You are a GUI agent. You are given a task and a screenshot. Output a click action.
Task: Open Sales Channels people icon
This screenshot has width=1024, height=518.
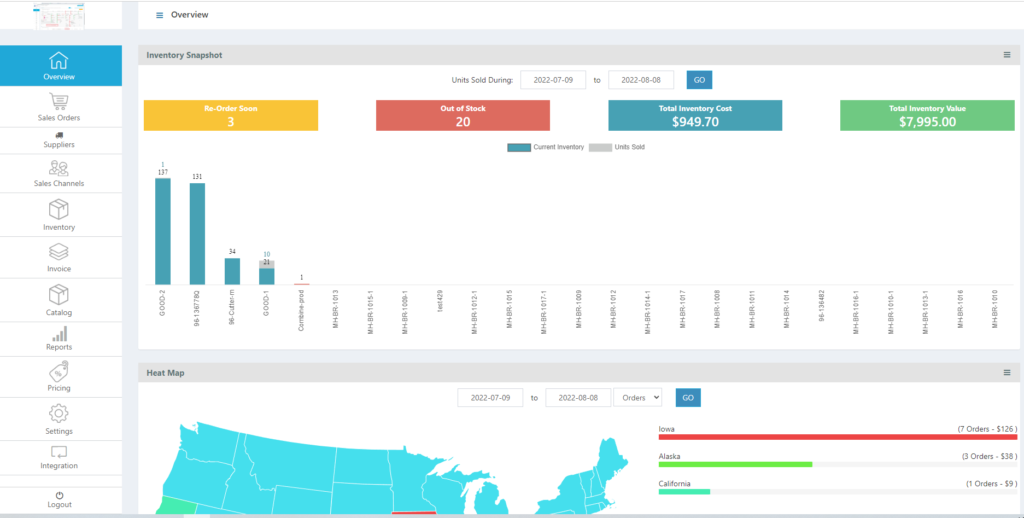[59, 168]
